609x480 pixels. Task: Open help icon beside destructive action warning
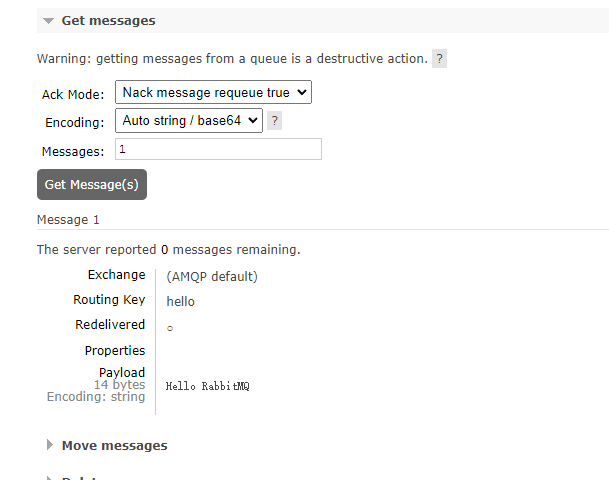click(x=439, y=59)
